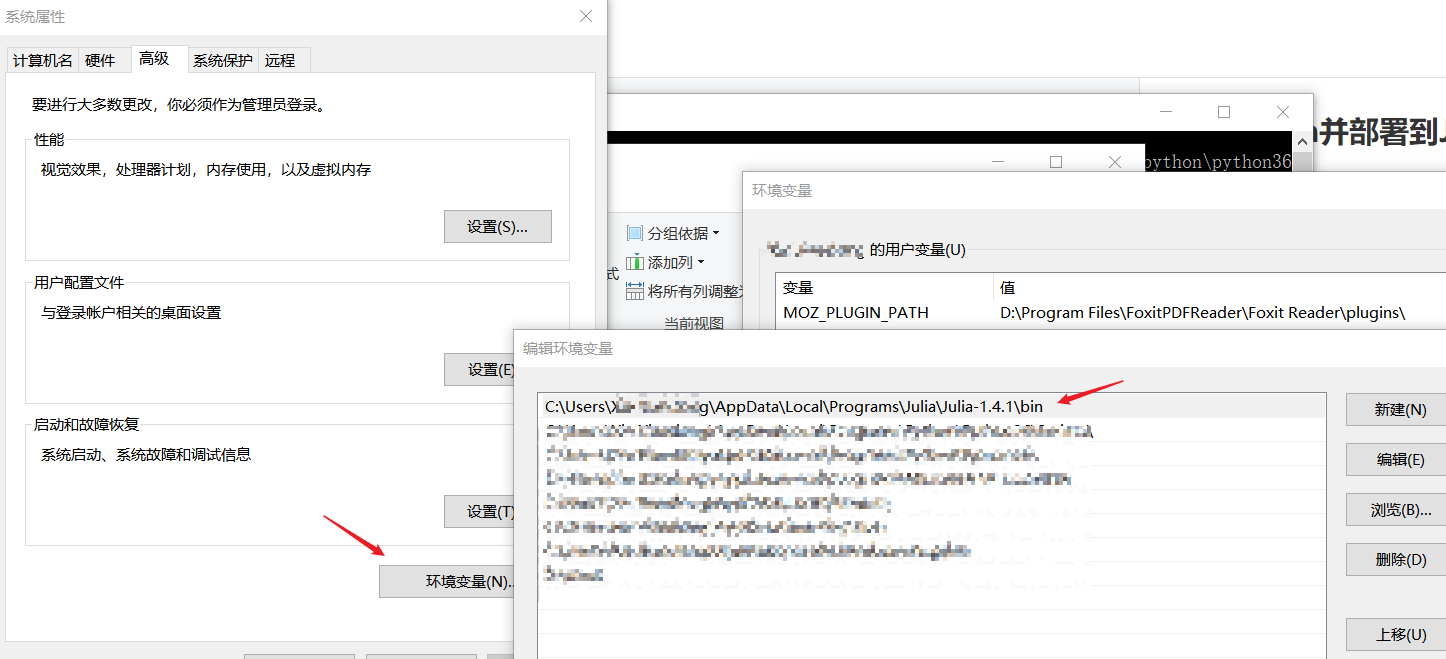Open 添加列 dropdown
Screen dimensions: 1446x659
665,262
